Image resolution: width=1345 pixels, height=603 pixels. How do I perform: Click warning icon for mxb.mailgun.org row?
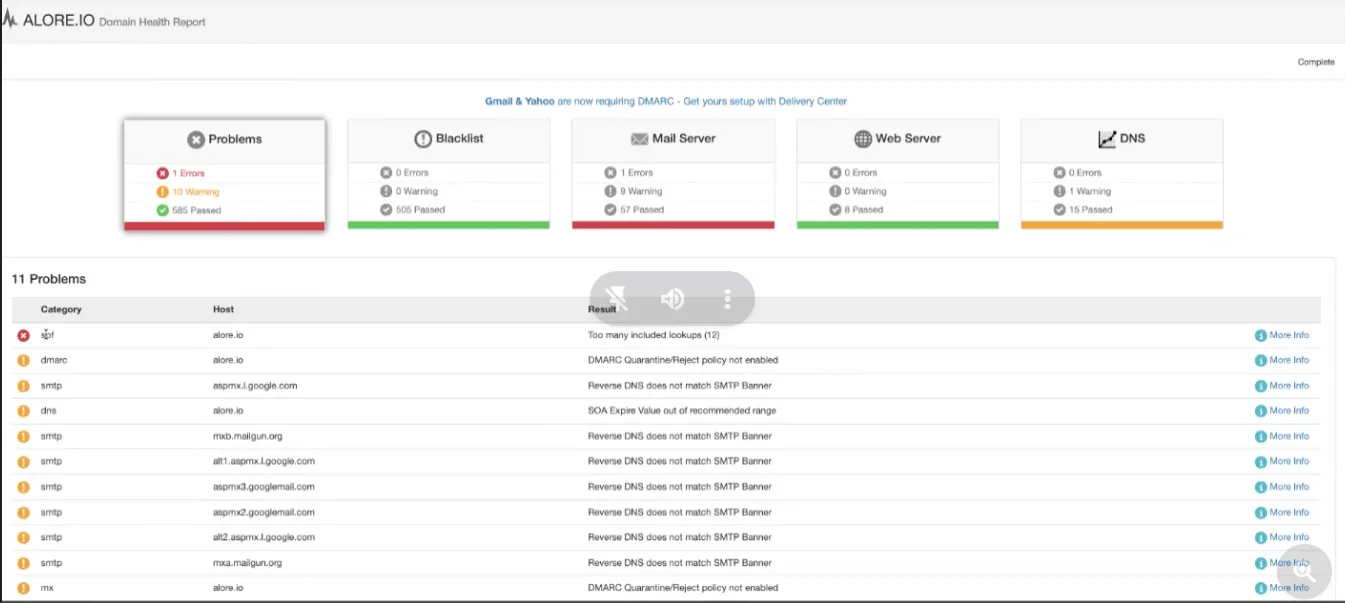click(24, 436)
